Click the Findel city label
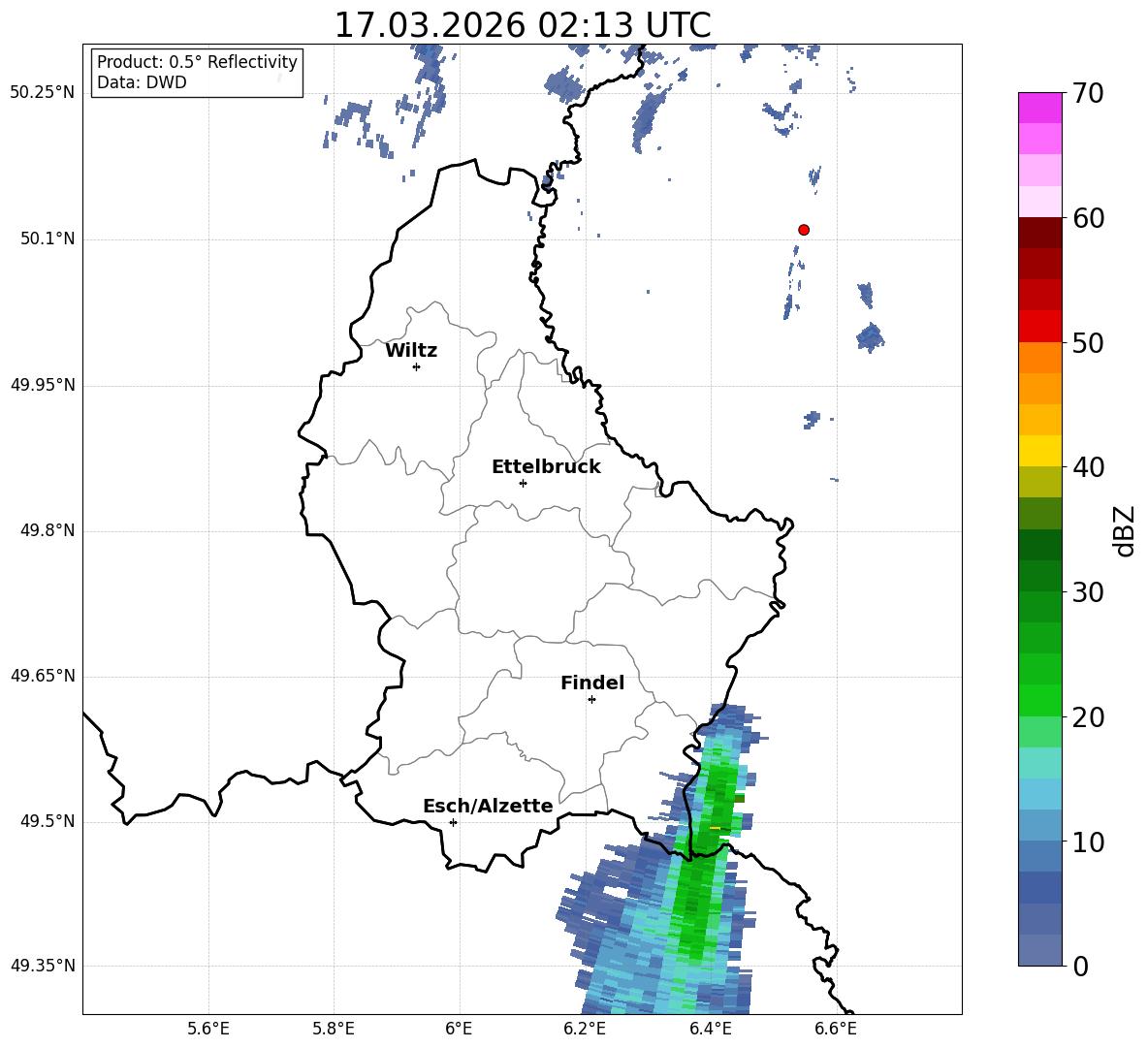Image resolution: width=1148 pixels, height=1048 pixels. click(592, 683)
